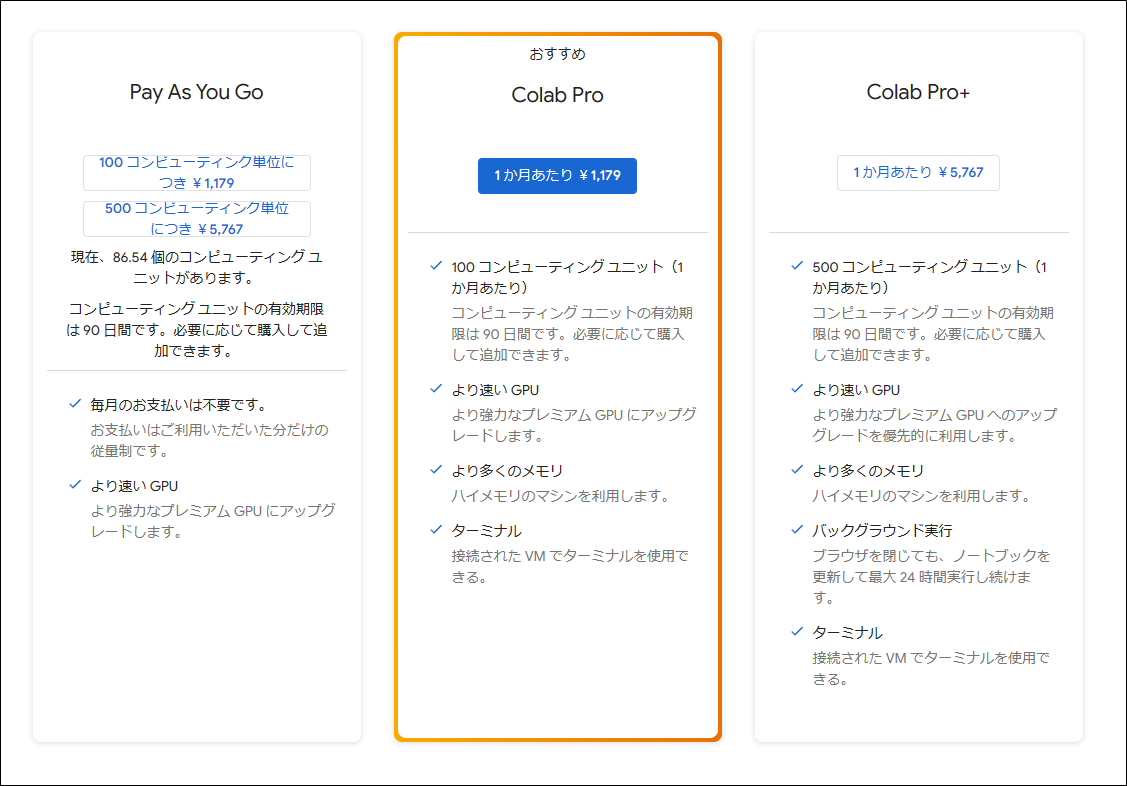Click checkmark beside 100 コンピューティング ユニット

(436, 265)
